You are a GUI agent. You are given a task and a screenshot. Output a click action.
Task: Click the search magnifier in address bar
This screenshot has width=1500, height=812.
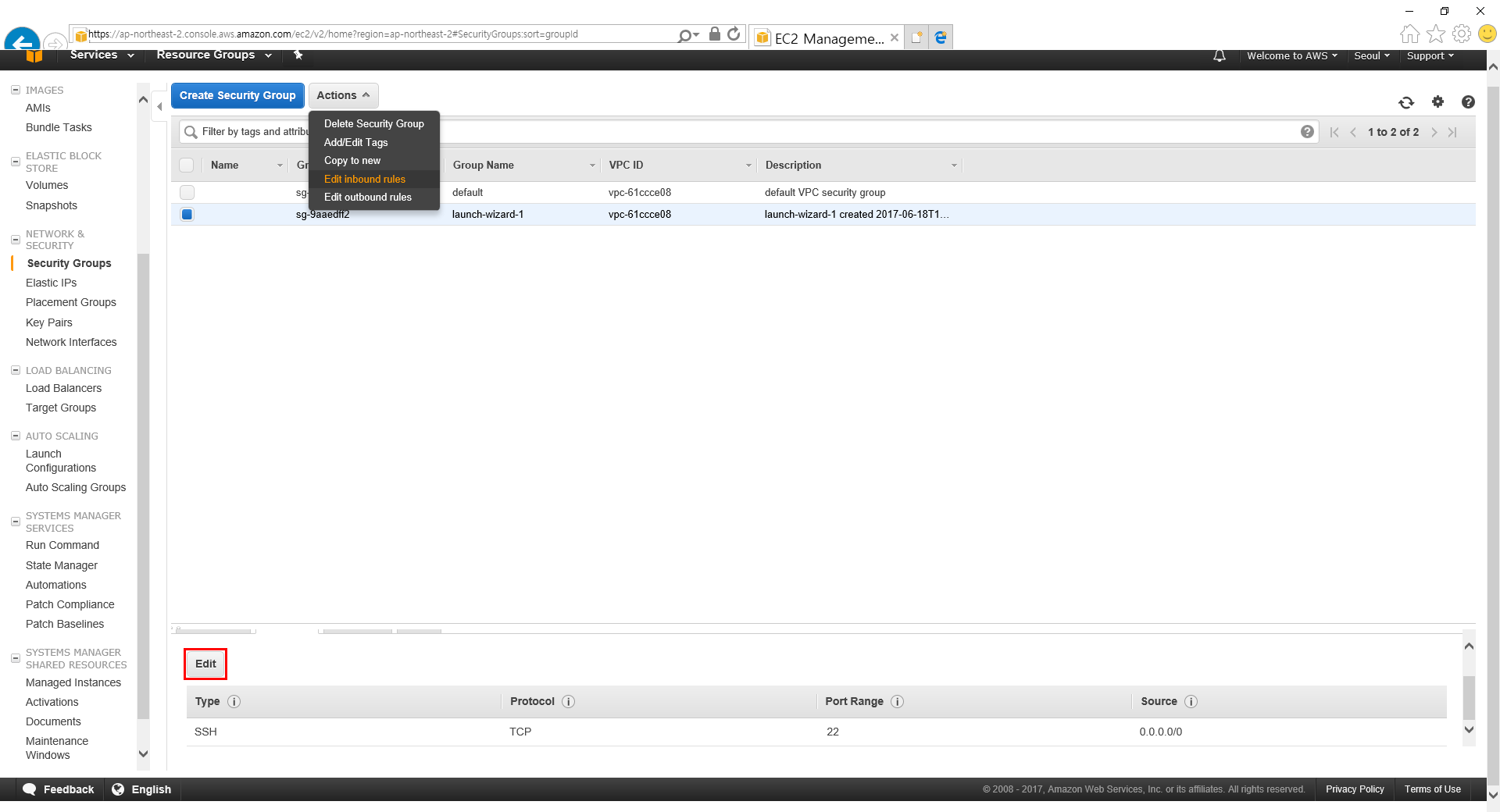(685, 35)
